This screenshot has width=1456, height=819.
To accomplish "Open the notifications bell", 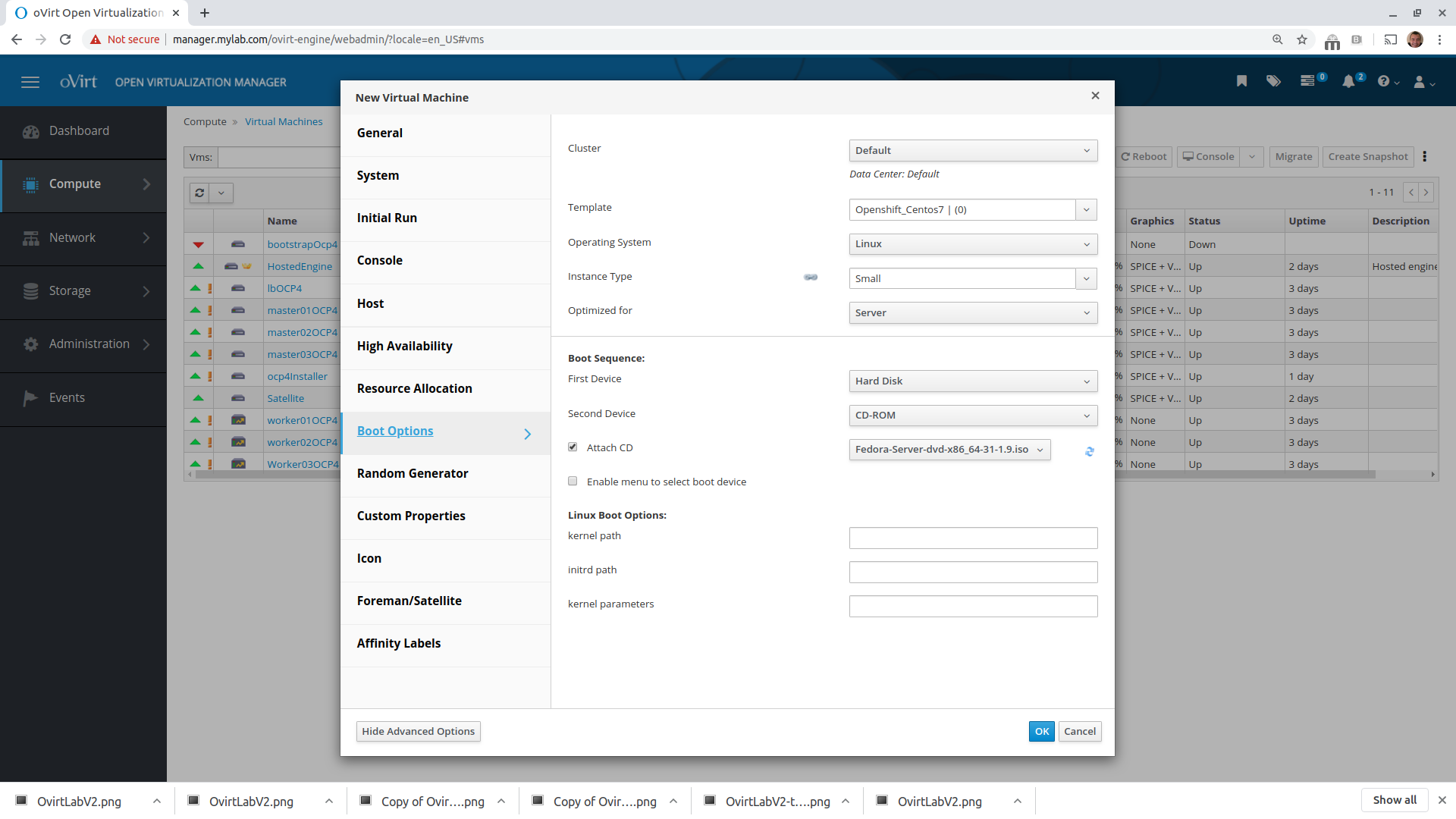I will 1348,81.
